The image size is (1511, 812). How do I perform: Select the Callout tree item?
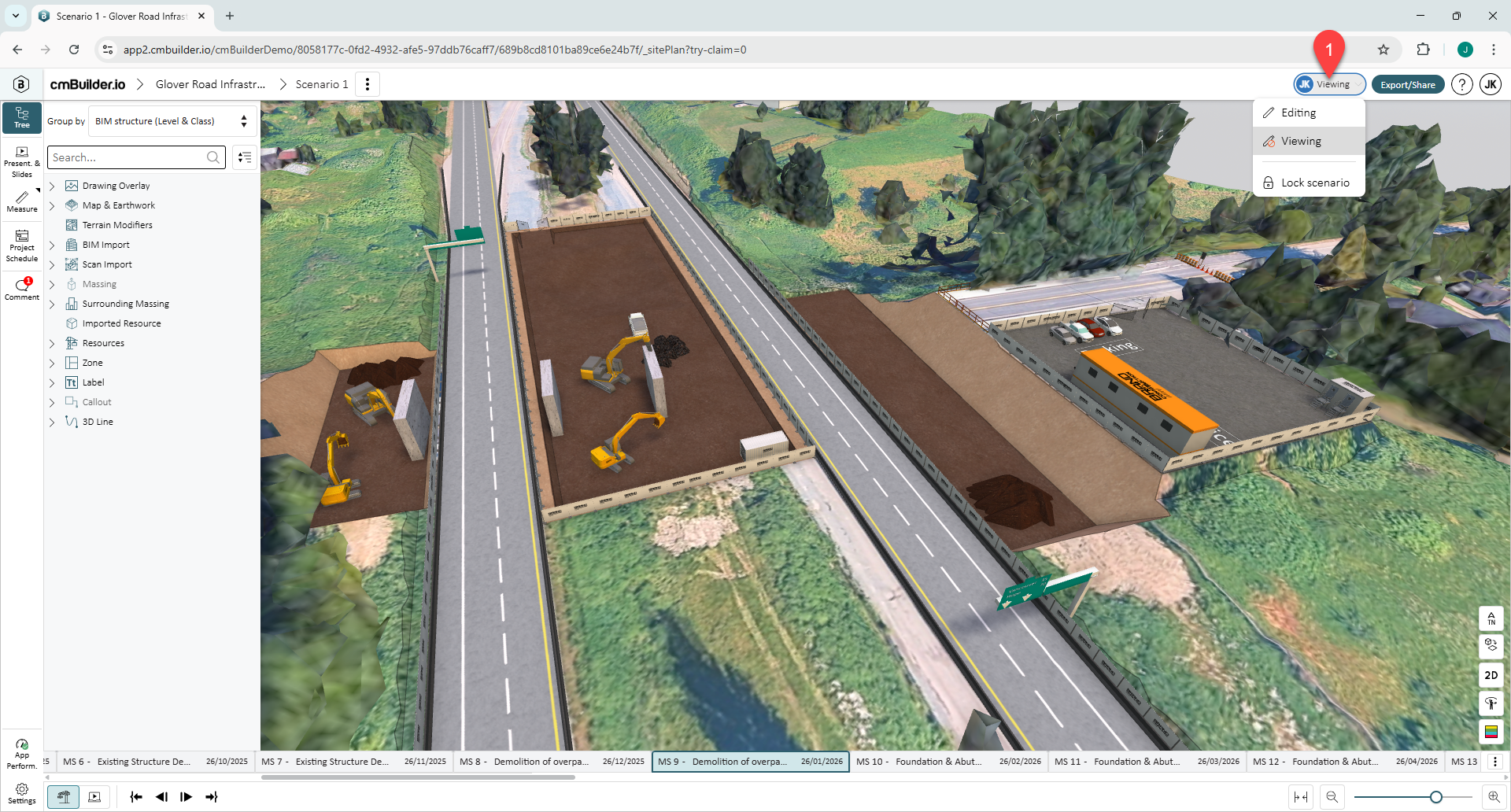(97, 402)
